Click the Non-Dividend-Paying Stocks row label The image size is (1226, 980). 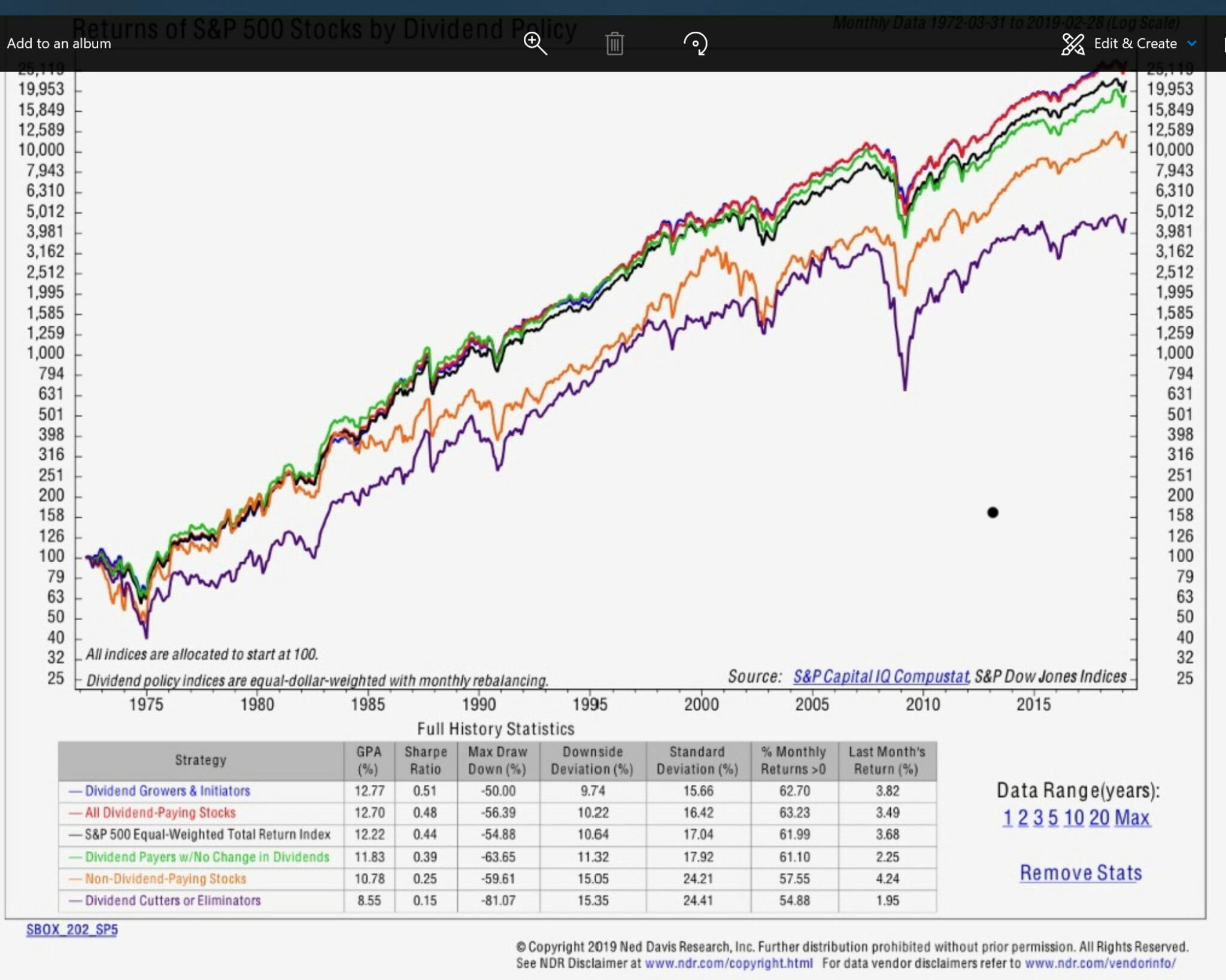tap(165, 879)
